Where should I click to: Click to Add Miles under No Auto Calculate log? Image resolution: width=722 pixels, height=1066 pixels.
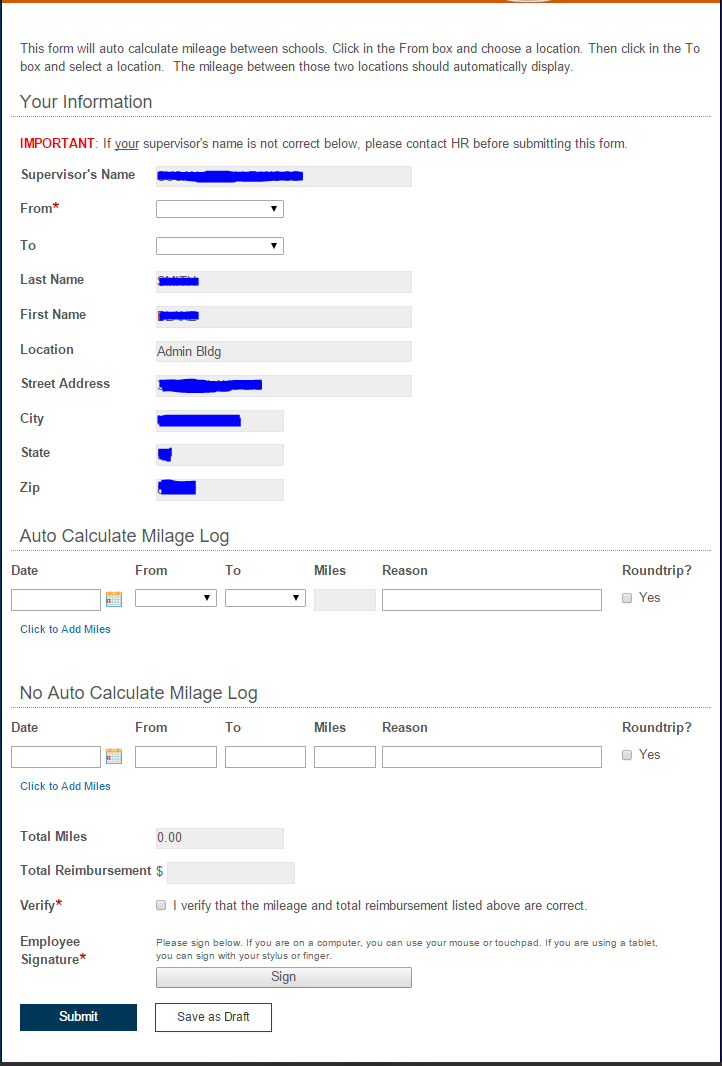coord(66,786)
